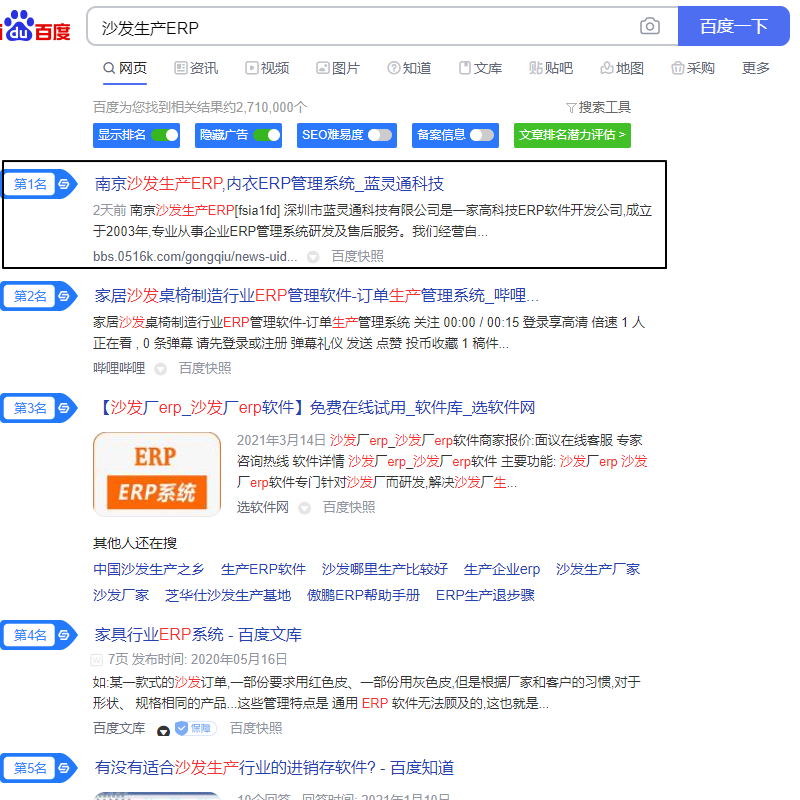Click the 百度一下 search button
The height and width of the screenshot is (800, 800).
pyautogui.click(x=733, y=26)
